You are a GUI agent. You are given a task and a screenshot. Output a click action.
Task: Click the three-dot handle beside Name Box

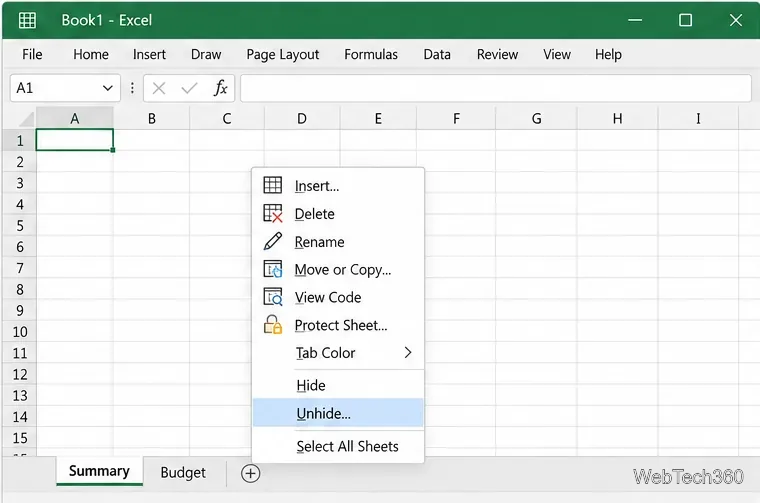click(132, 88)
